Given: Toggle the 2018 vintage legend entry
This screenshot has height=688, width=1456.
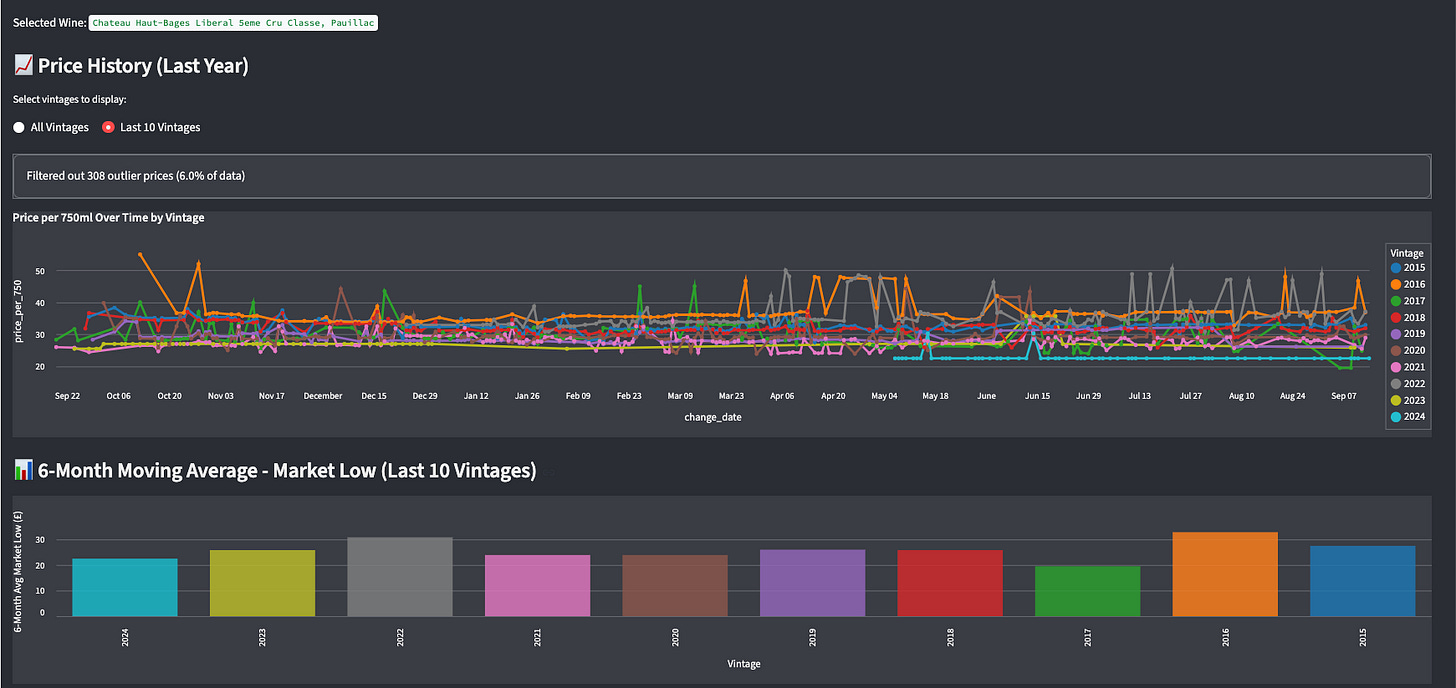Looking at the screenshot, I should click(1408, 318).
